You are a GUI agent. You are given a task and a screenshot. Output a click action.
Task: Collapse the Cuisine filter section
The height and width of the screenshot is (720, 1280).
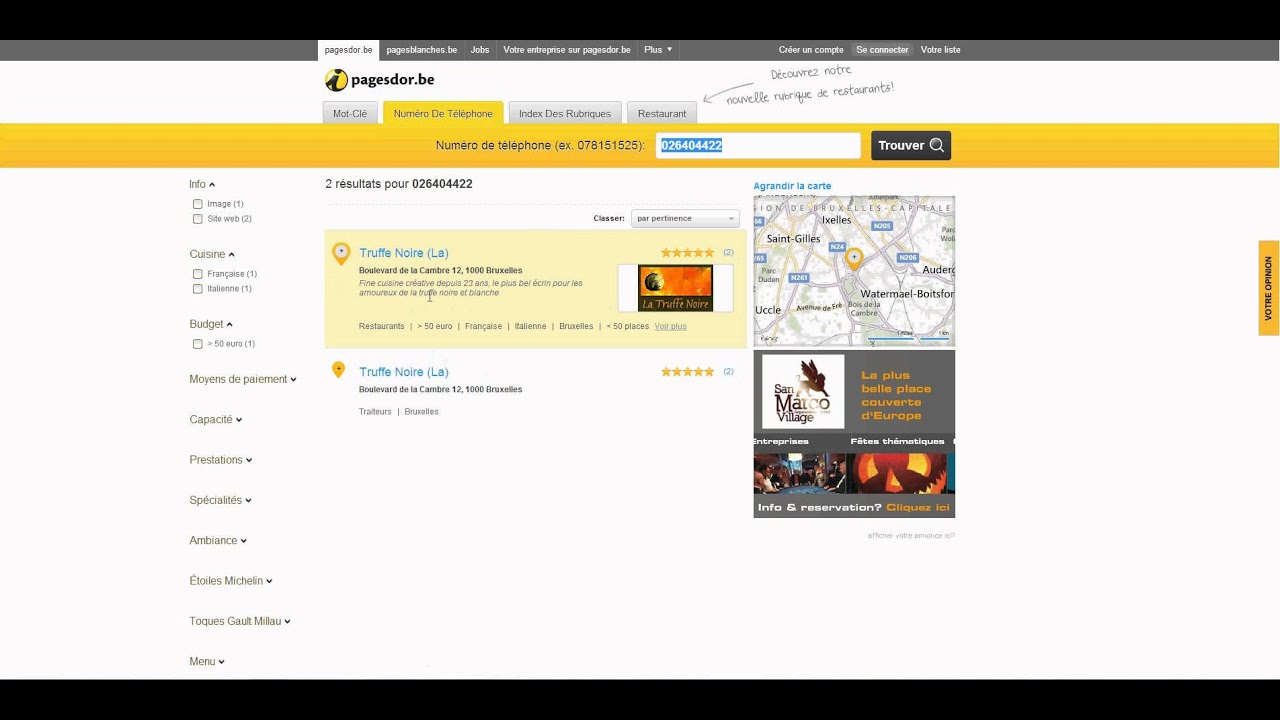(x=212, y=254)
